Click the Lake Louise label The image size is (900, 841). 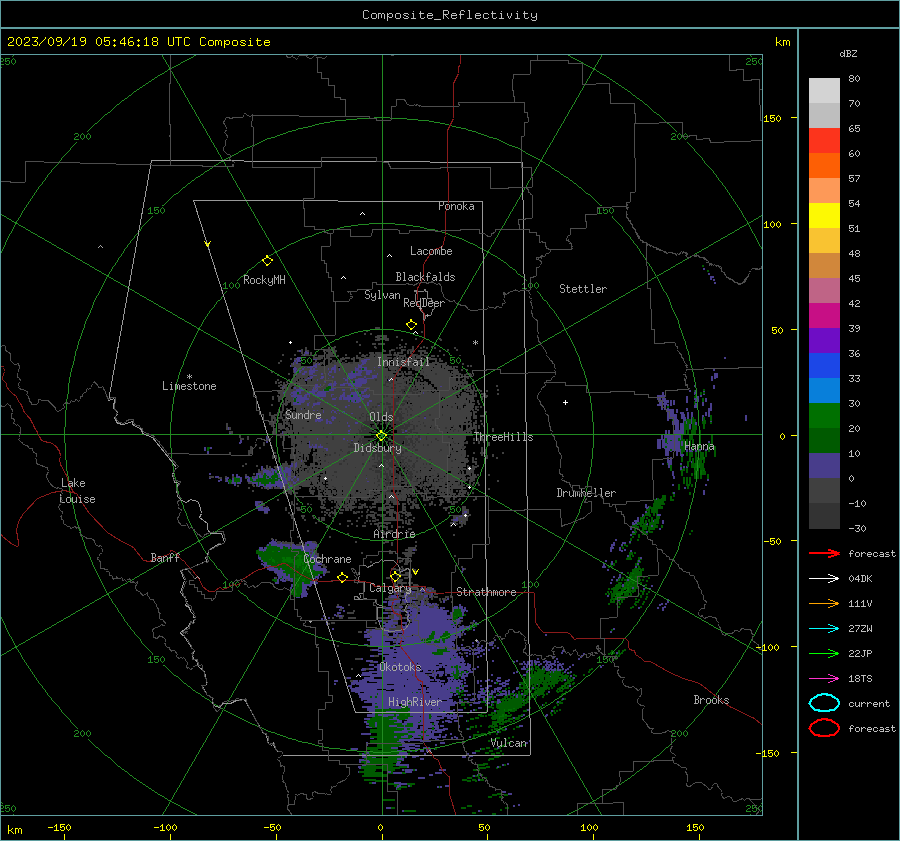pos(77,491)
